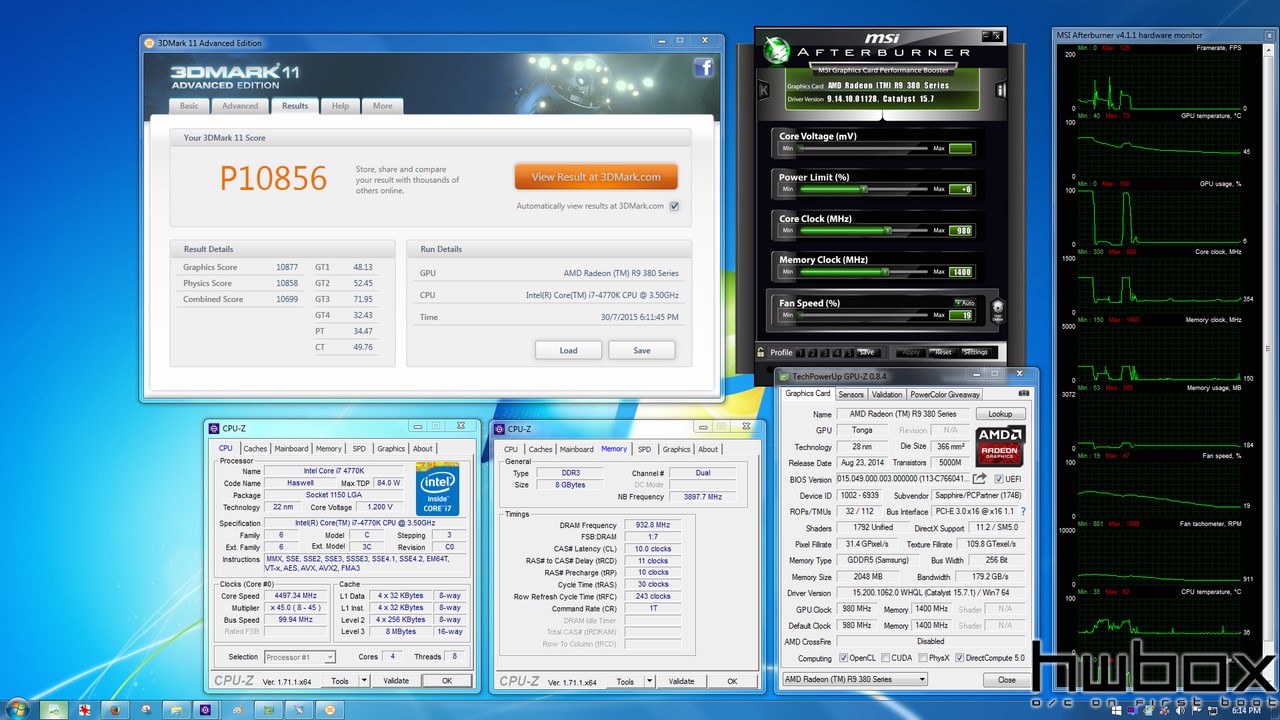This screenshot has width=1280, height=720.
Task: Toggle the Afterburner profile lock icon
Action: tap(762, 352)
